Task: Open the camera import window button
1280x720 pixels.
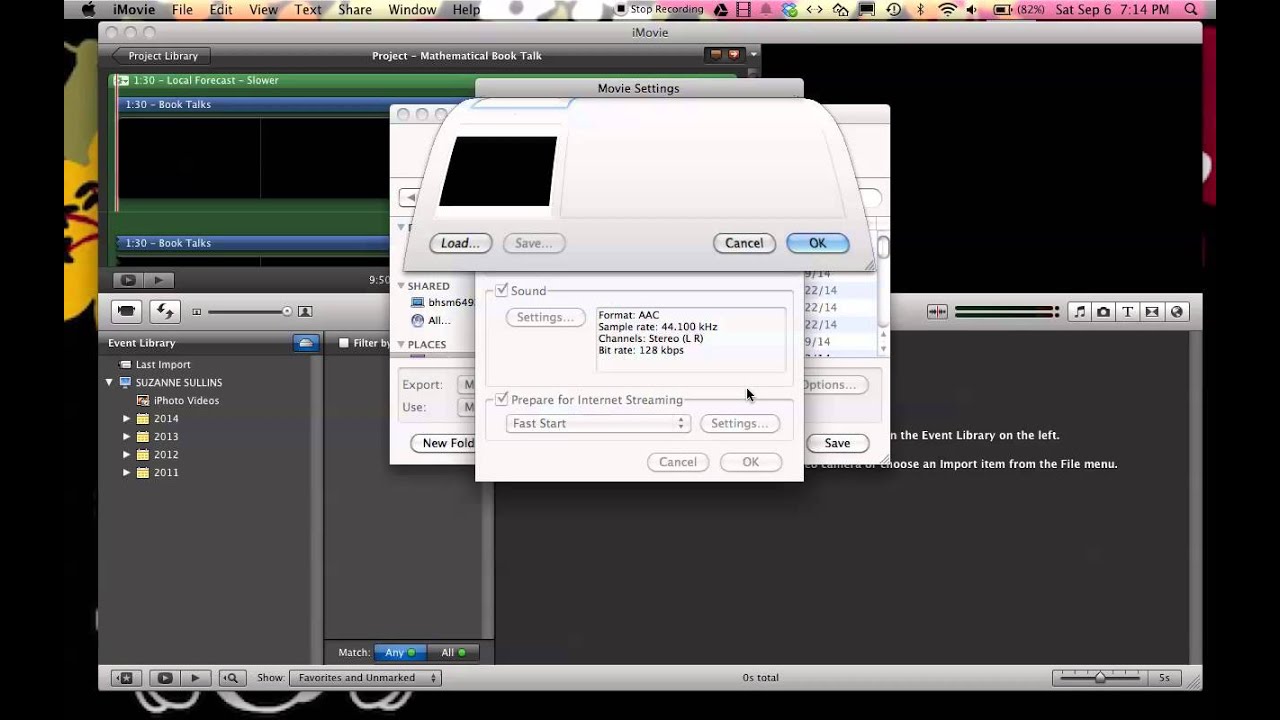Action: (126, 311)
